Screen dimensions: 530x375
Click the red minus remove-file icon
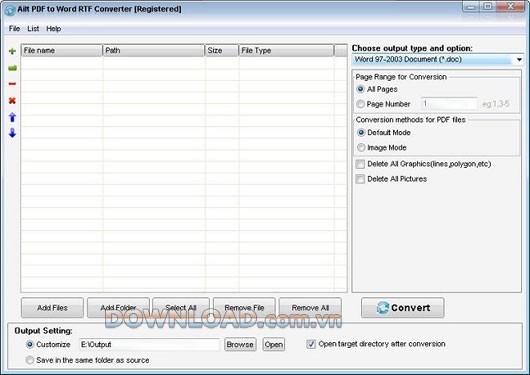(12, 84)
